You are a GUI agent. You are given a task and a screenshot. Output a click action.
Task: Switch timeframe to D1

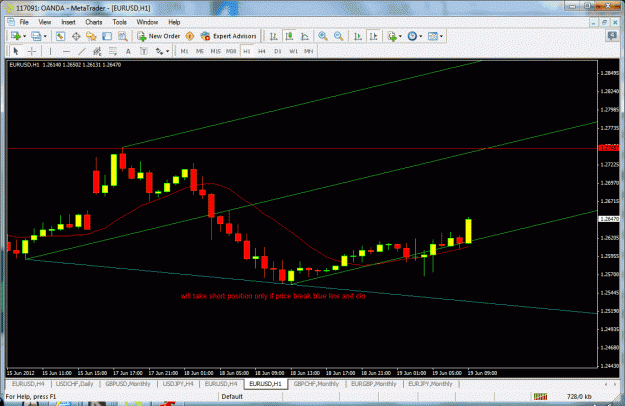click(278, 51)
